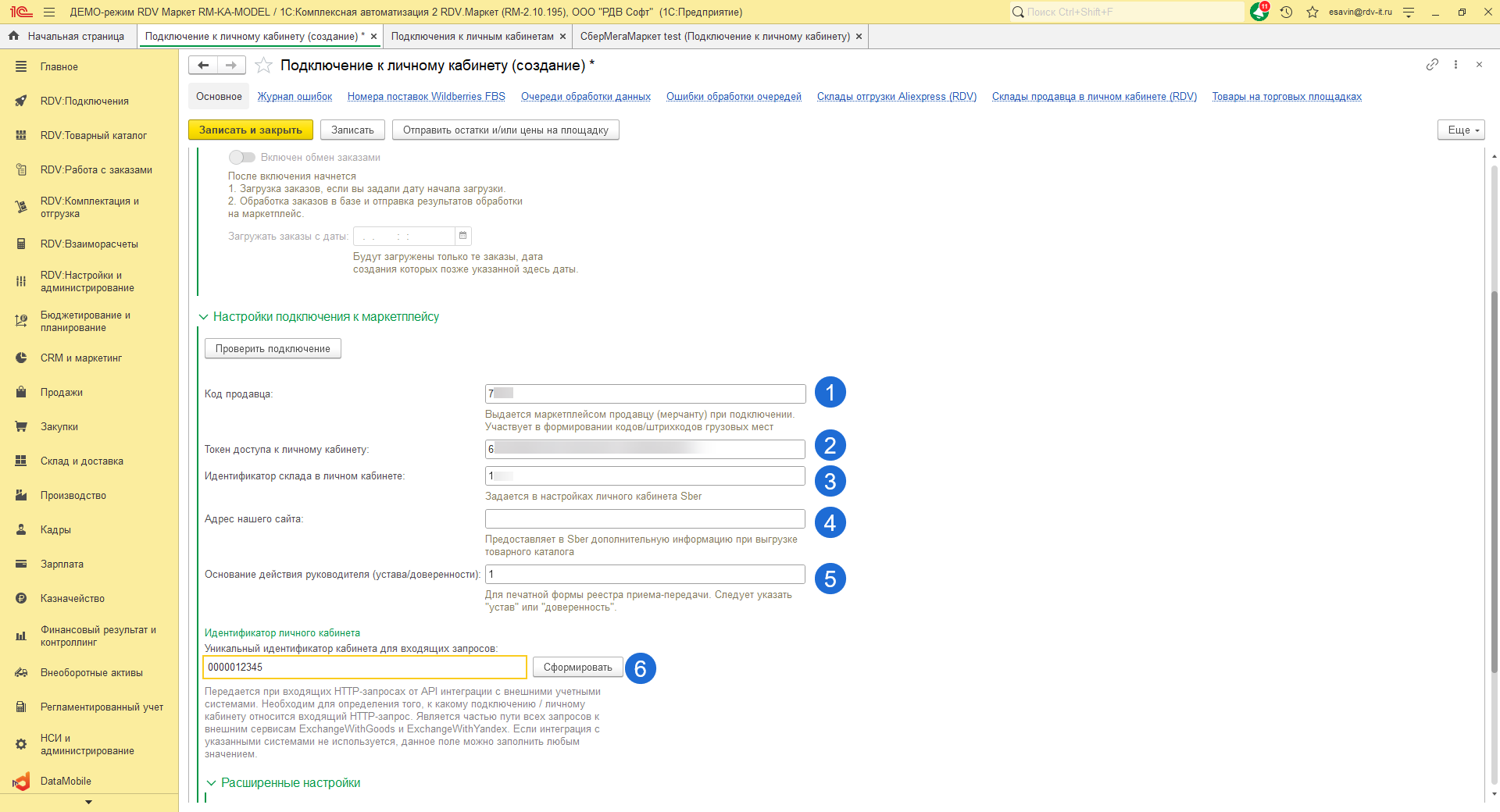Open RDV:Подключения section icon

click(x=21, y=101)
